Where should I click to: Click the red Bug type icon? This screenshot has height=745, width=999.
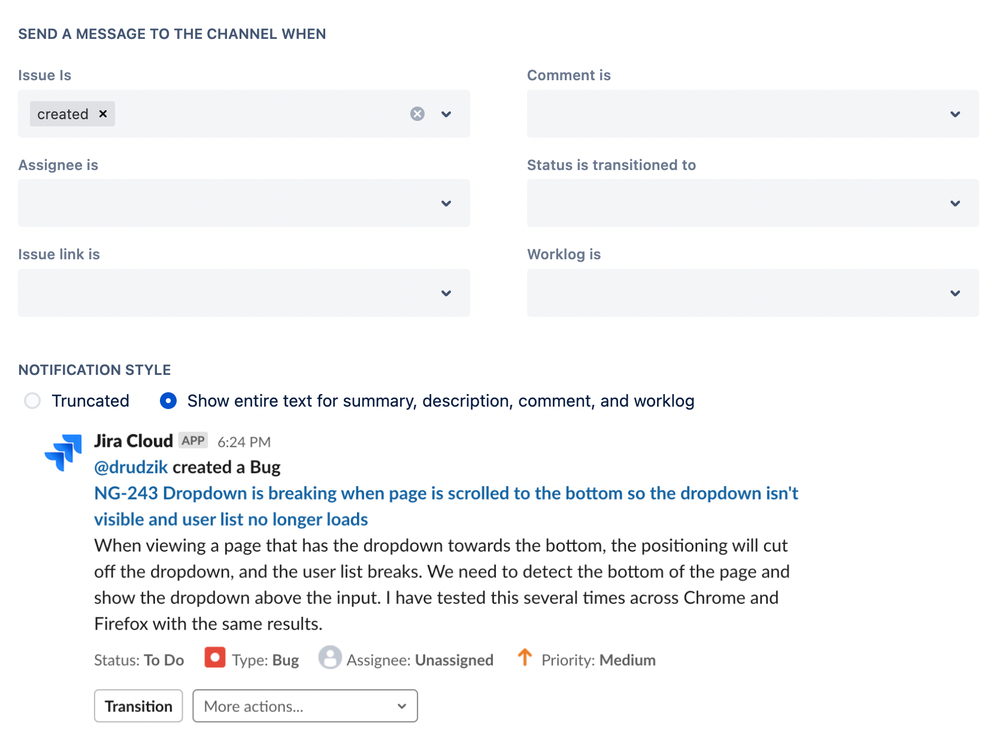pos(215,658)
